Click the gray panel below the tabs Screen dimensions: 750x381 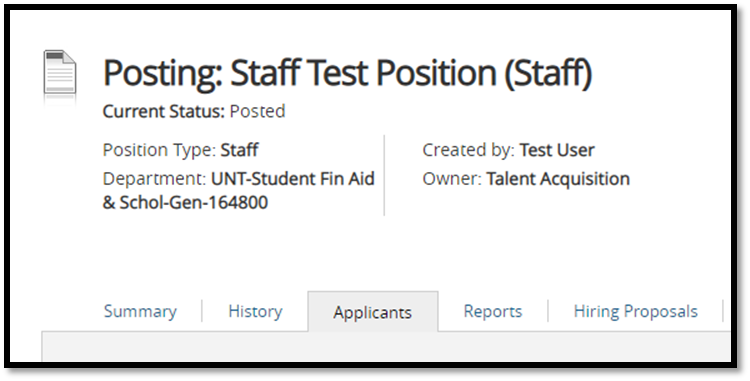(386, 347)
